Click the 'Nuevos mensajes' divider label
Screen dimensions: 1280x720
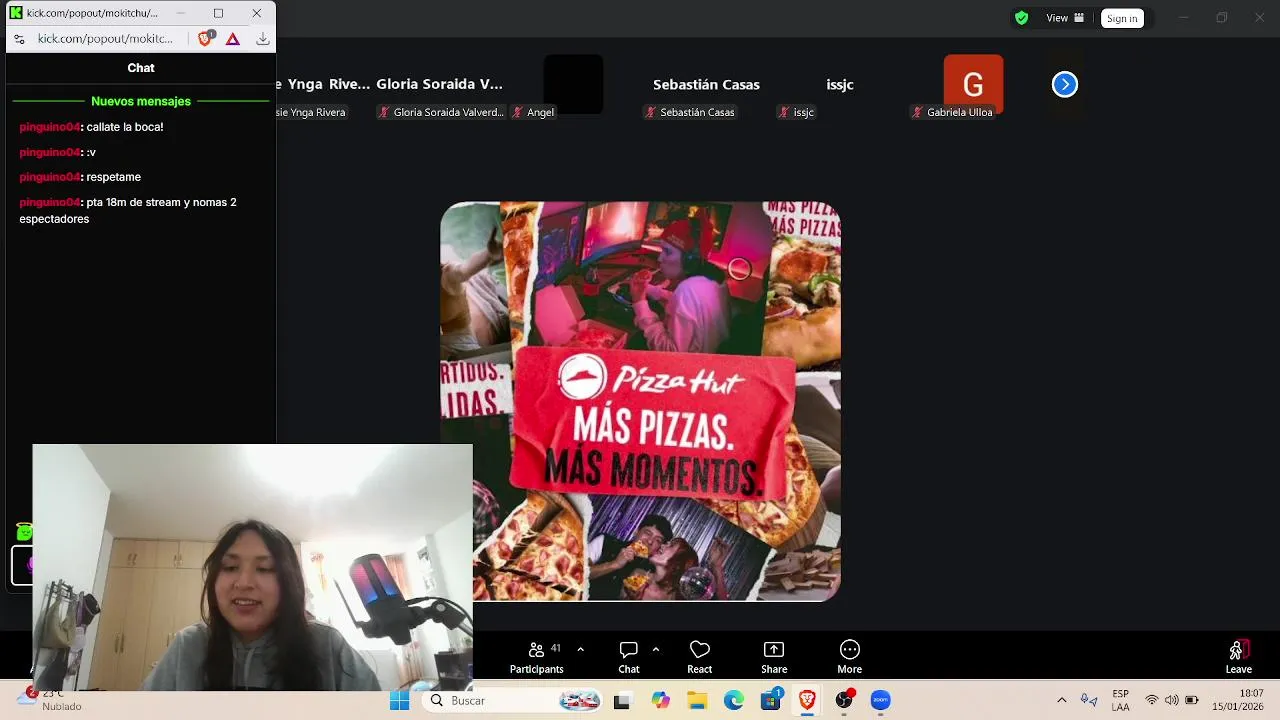pos(141,101)
